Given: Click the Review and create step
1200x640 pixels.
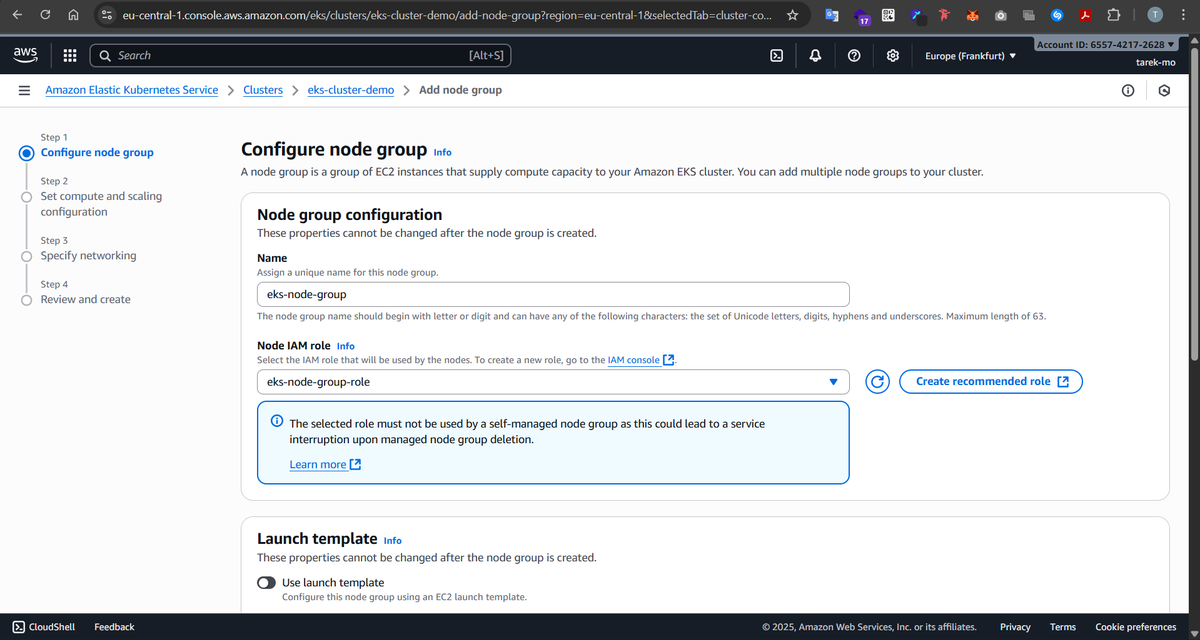Looking at the screenshot, I should point(85,300).
